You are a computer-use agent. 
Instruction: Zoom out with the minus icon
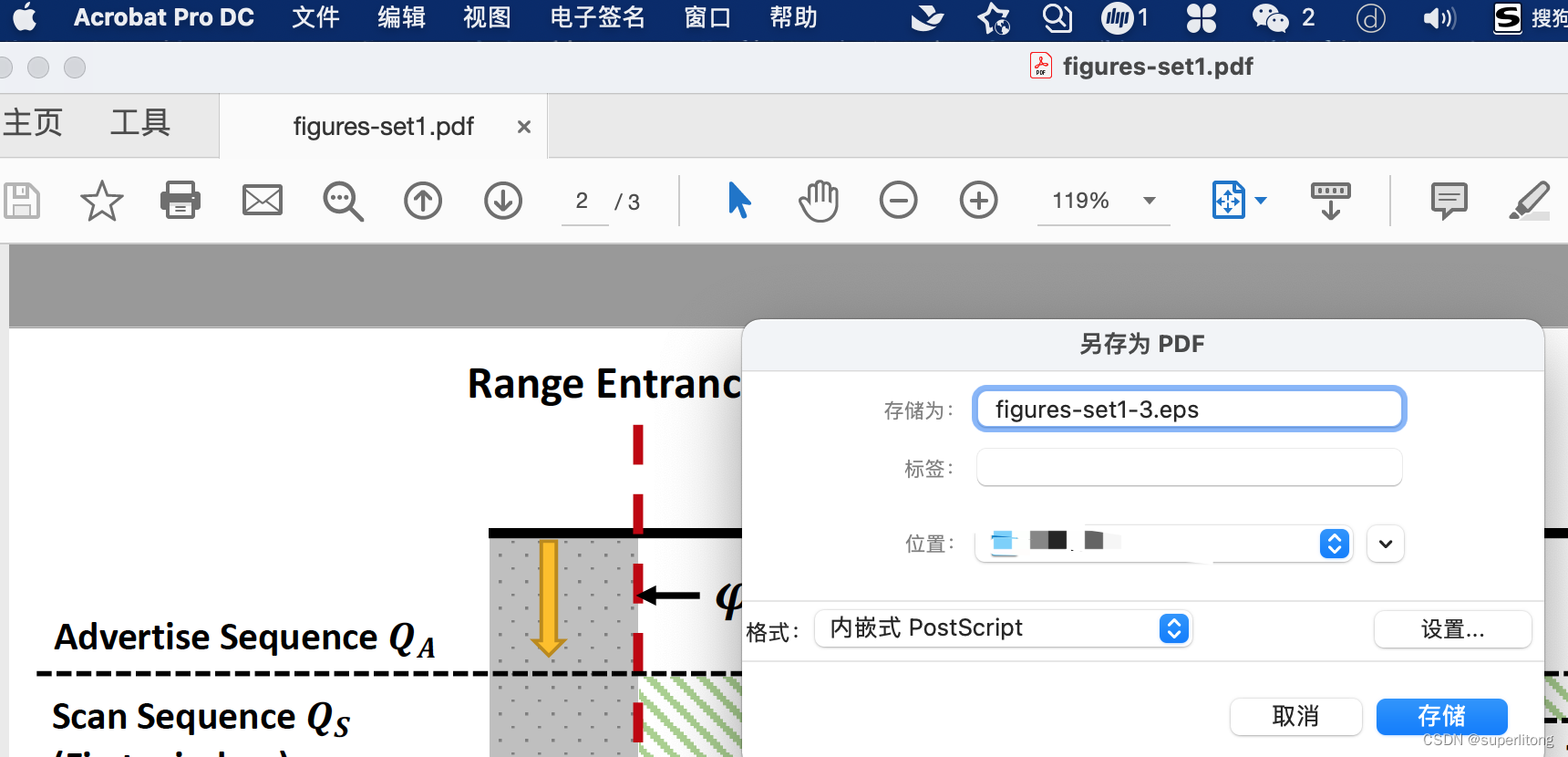coord(899,201)
